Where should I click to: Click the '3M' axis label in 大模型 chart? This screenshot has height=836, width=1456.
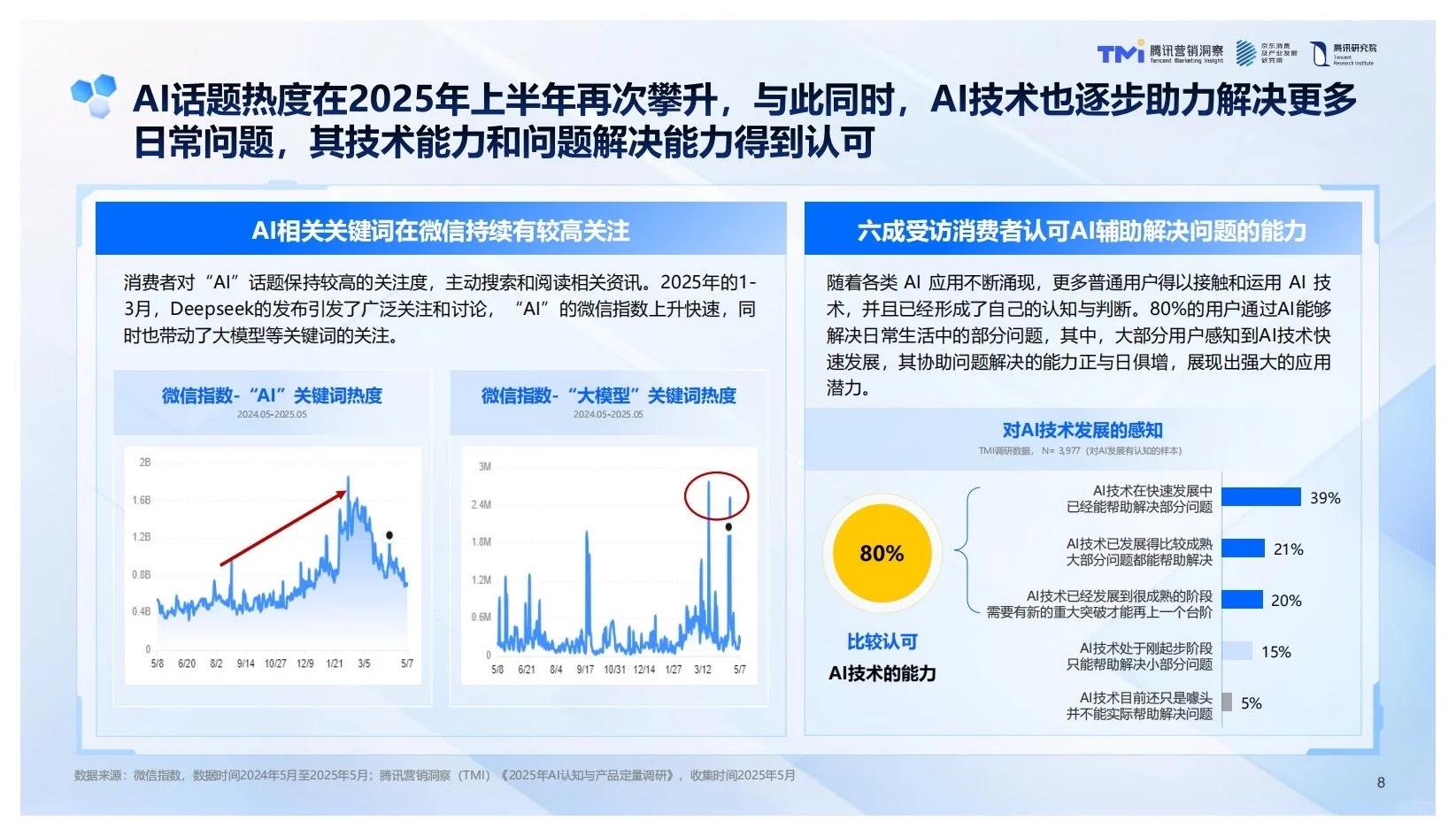click(x=484, y=466)
